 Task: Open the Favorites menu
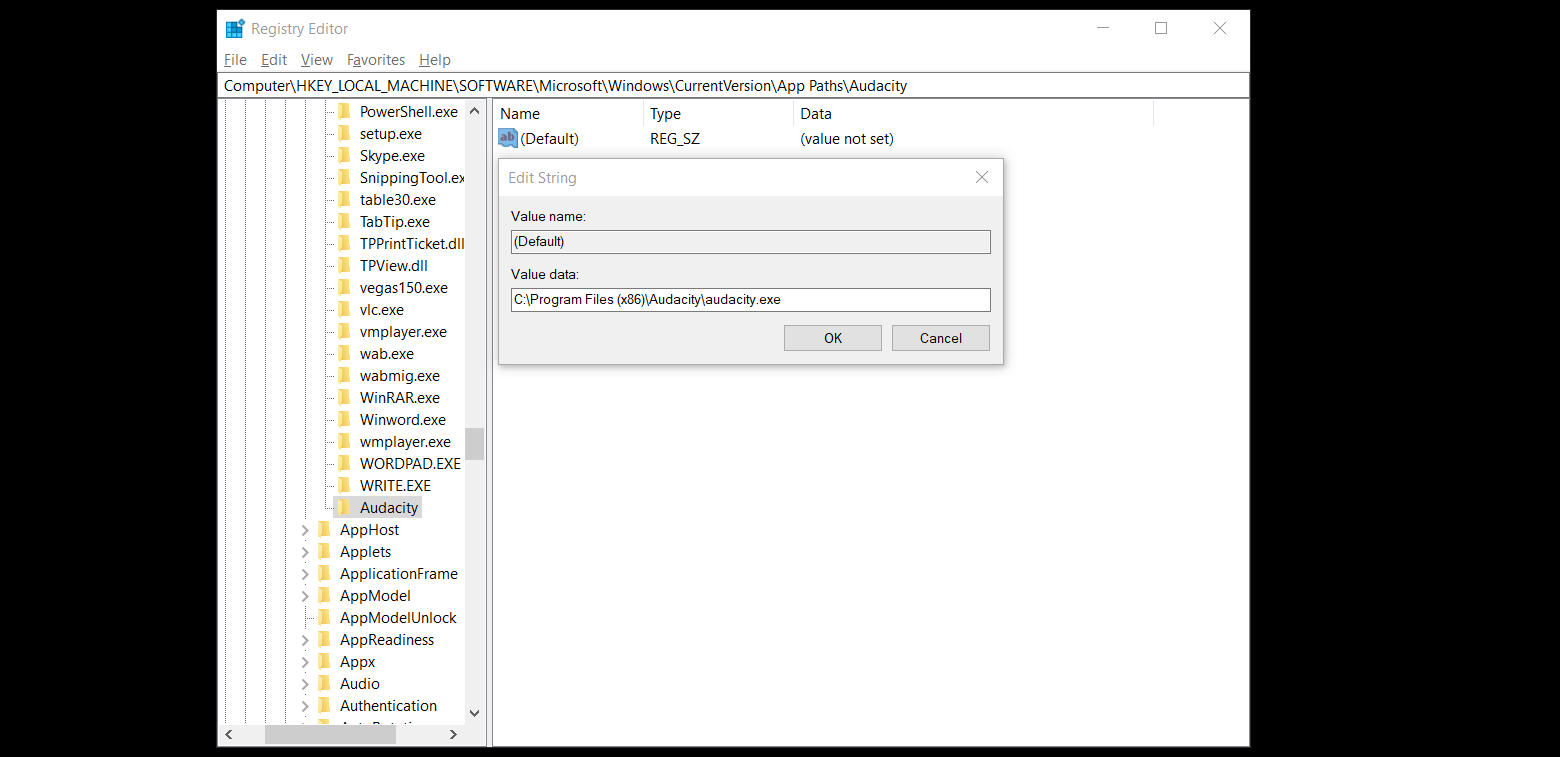point(376,60)
